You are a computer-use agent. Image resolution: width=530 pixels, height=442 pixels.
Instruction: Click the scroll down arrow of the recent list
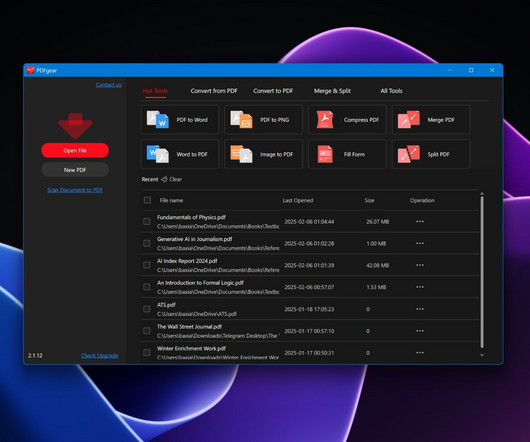click(x=482, y=355)
